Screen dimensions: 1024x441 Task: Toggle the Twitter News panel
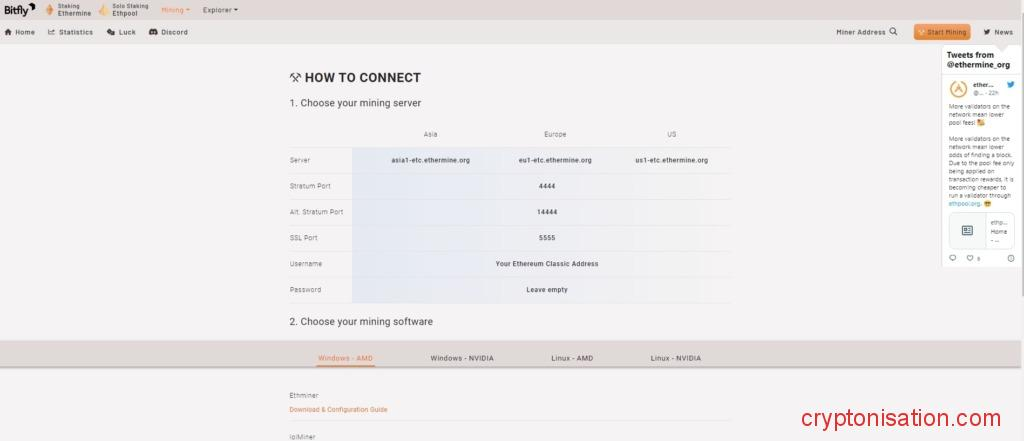pyautogui.click(x=997, y=32)
